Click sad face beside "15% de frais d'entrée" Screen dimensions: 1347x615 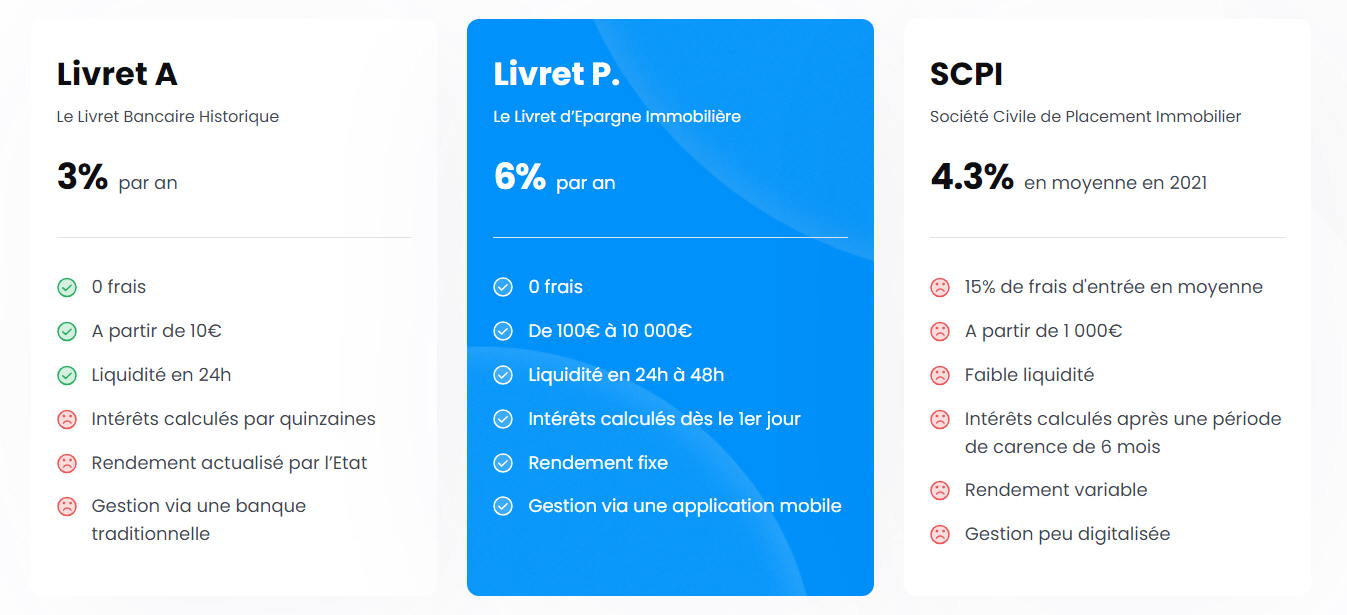tap(940, 288)
